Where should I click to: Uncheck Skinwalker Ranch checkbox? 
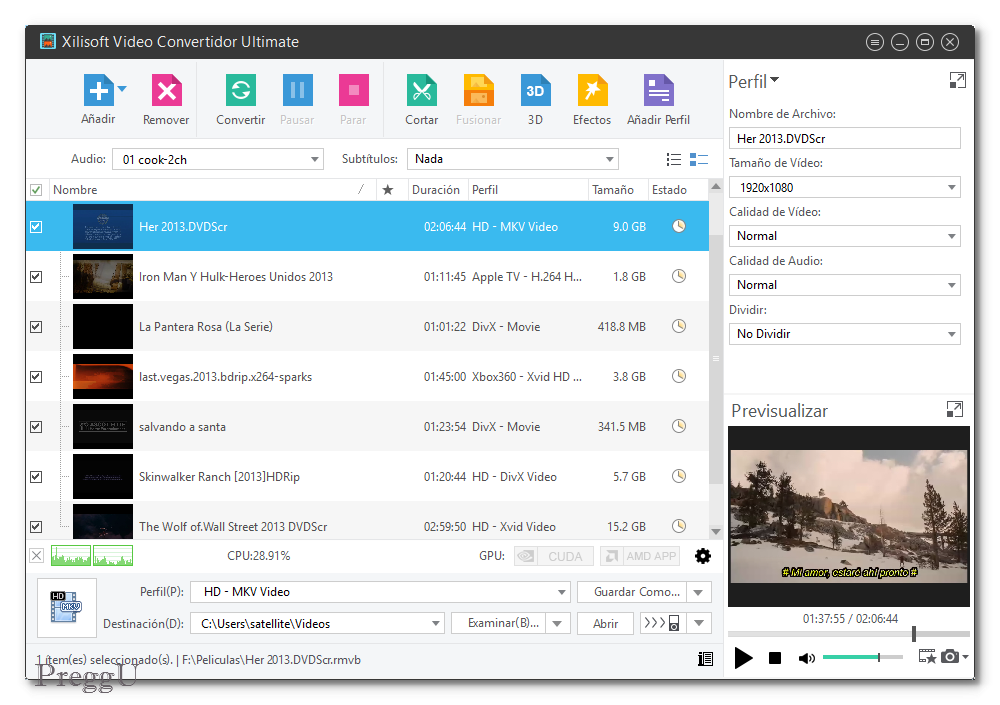(x=36, y=477)
